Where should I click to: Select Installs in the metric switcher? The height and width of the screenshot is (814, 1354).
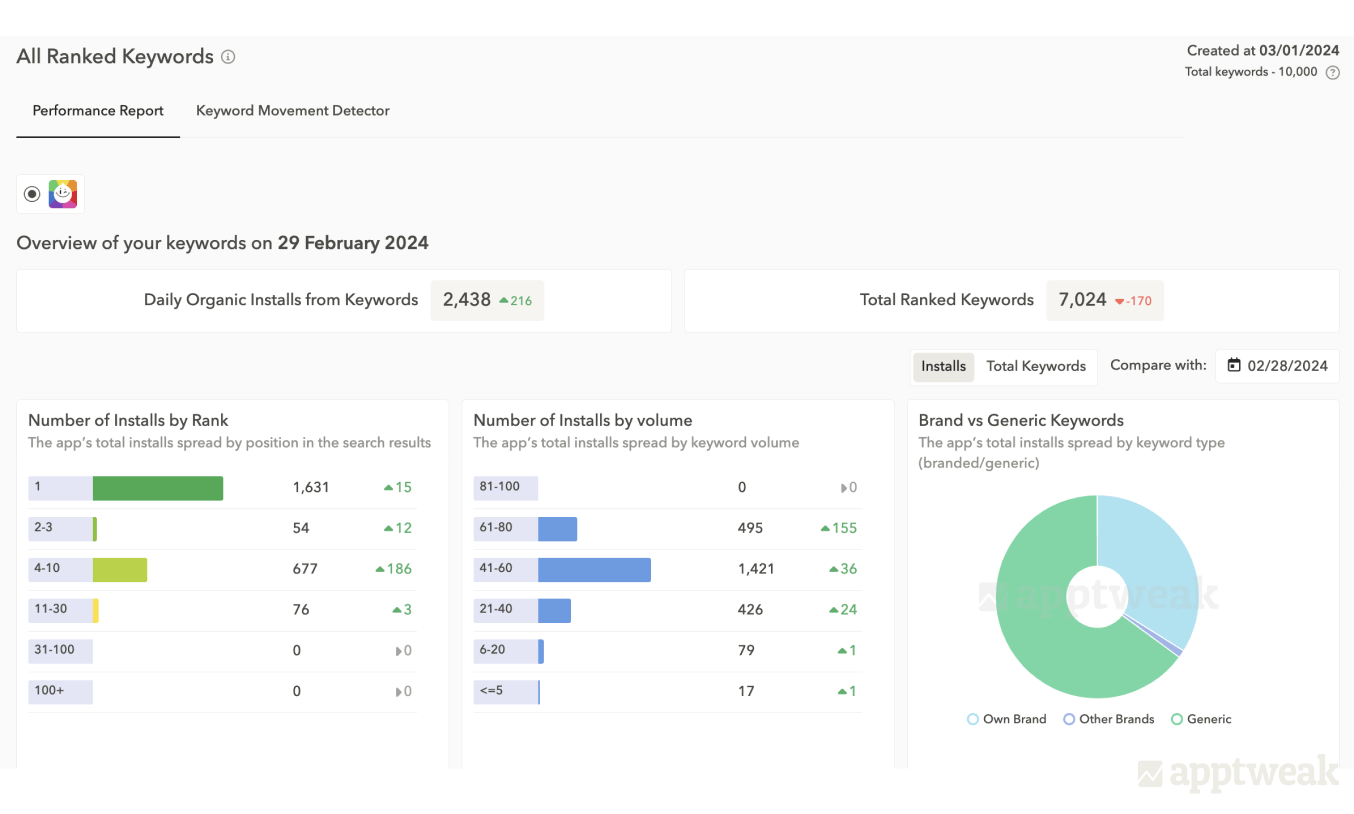(943, 366)
